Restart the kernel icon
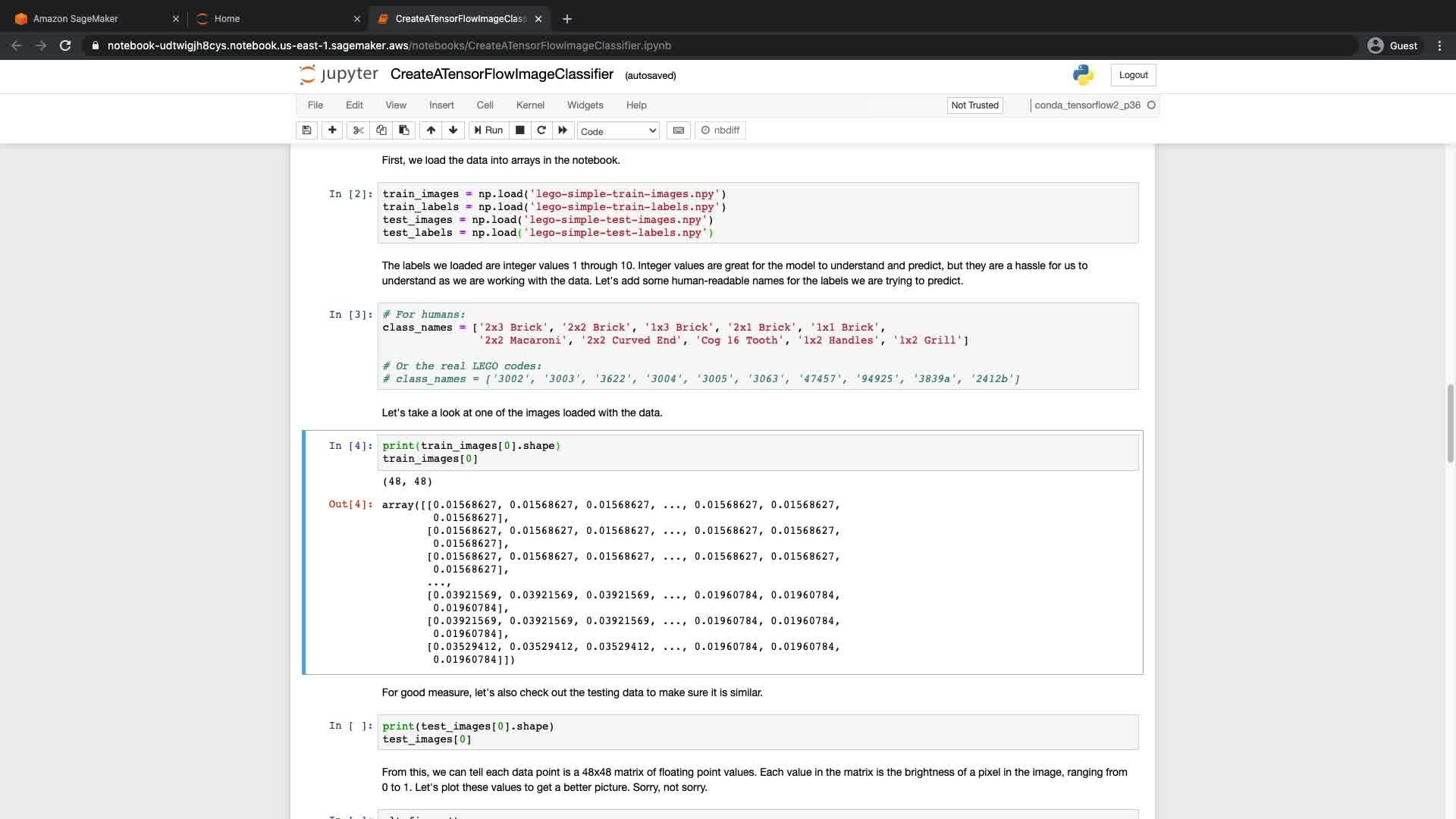Screen dimensions: 1456x819 [541, 130]
